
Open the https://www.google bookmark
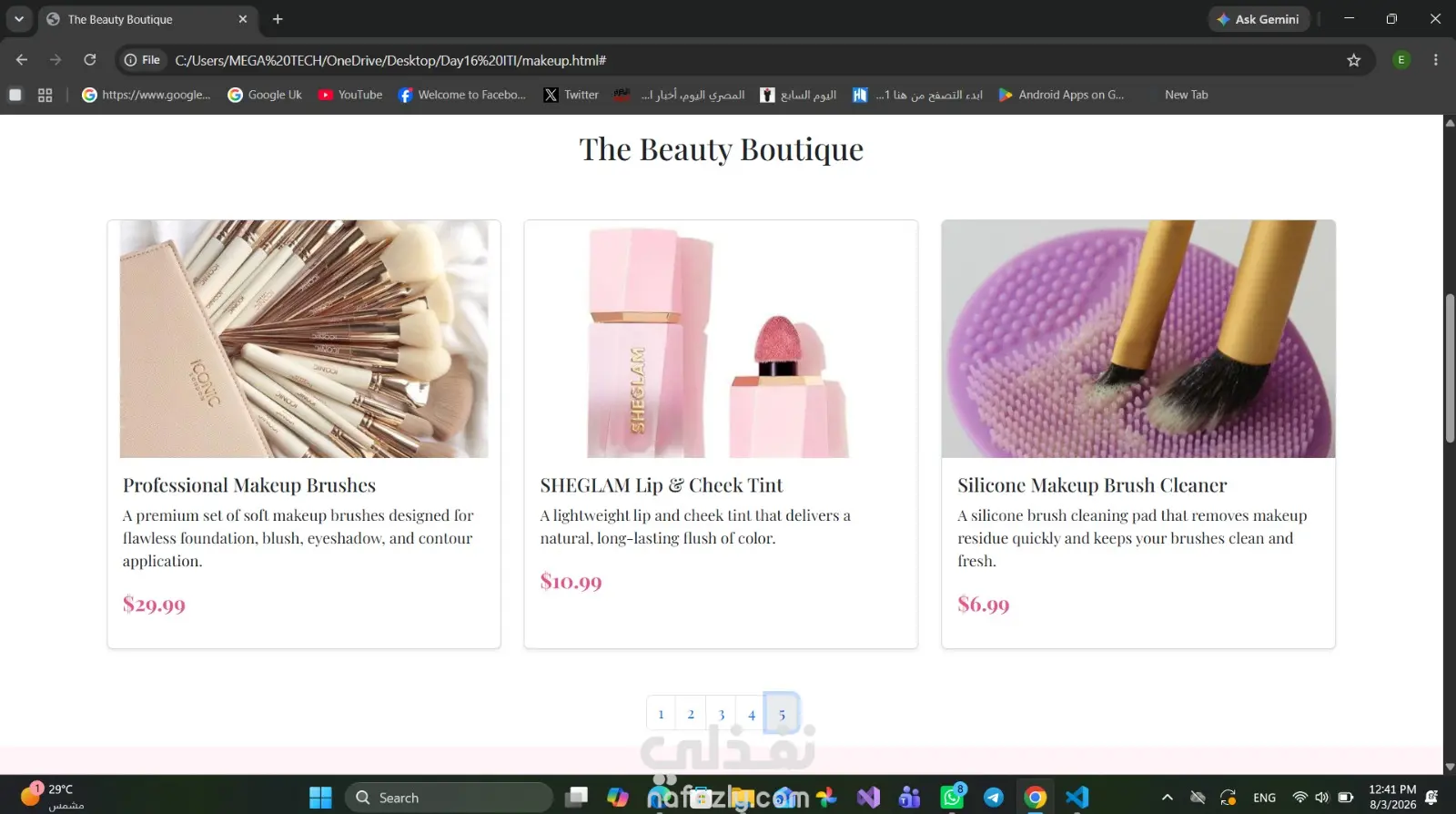[147, 95]
